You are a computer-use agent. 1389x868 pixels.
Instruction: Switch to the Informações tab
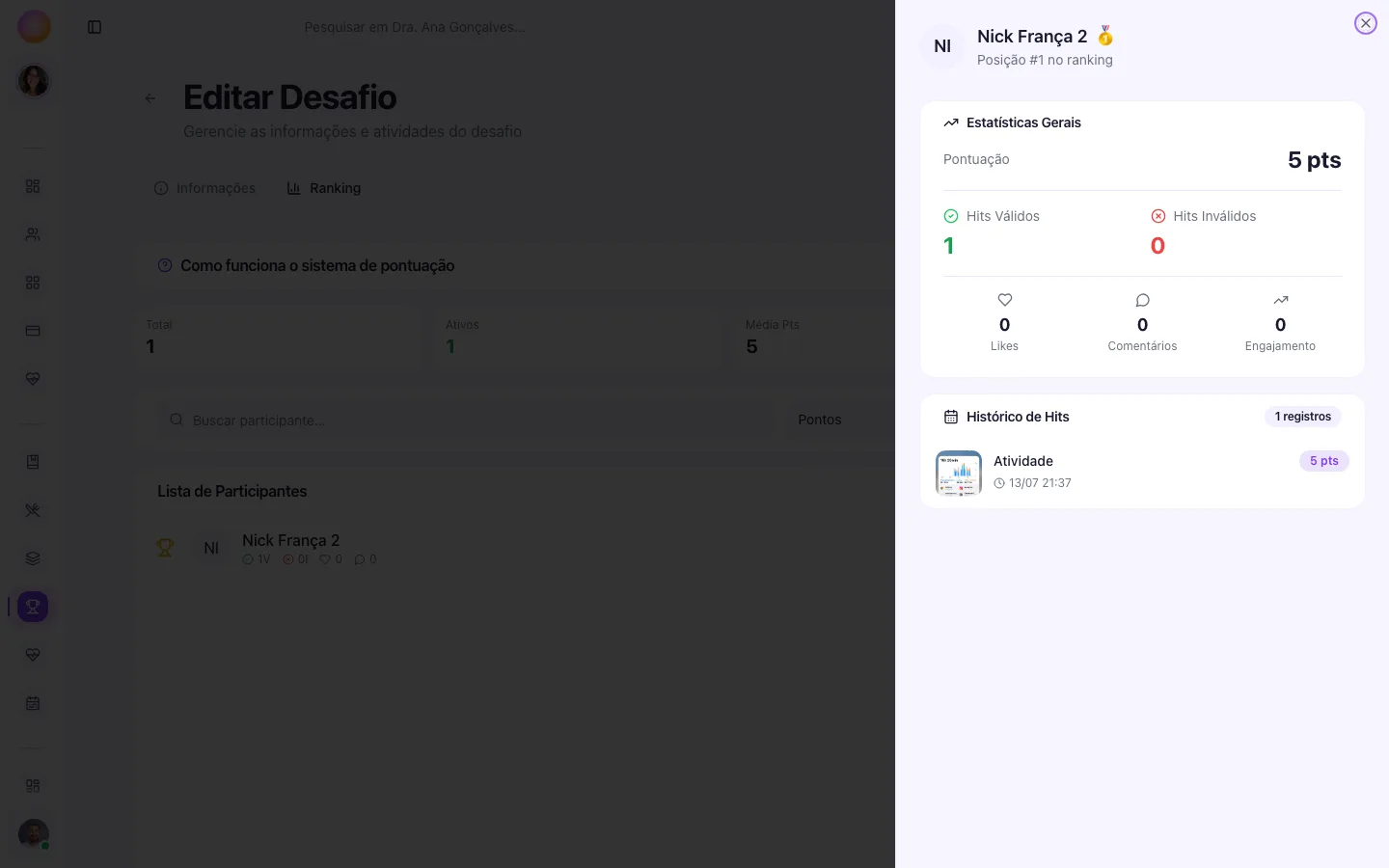coord(204,188)
